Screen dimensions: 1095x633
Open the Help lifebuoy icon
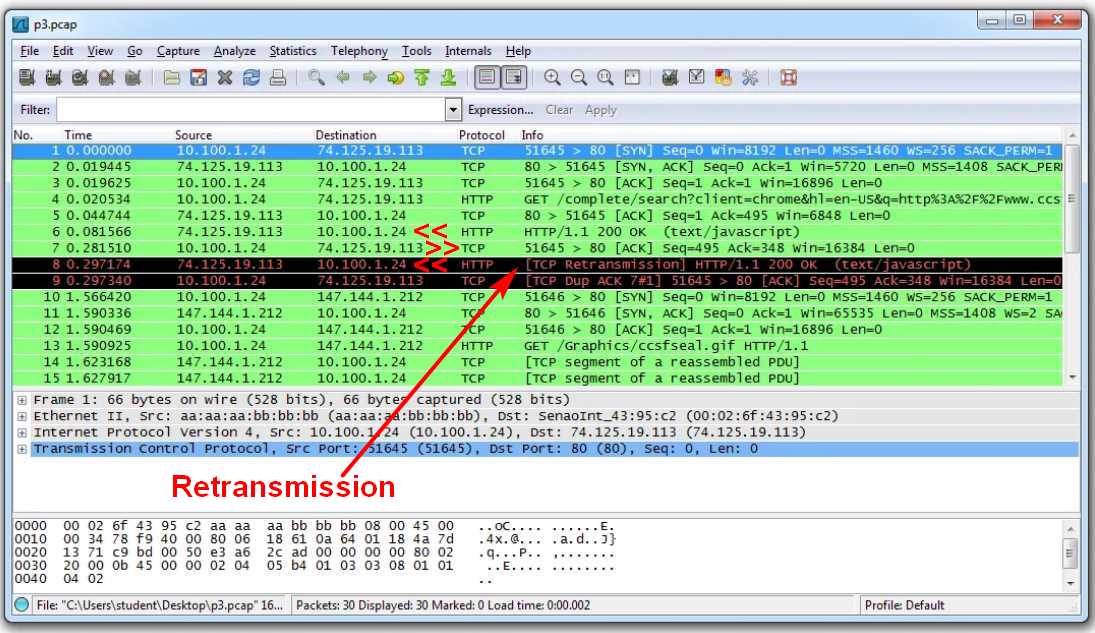point(788,77)
